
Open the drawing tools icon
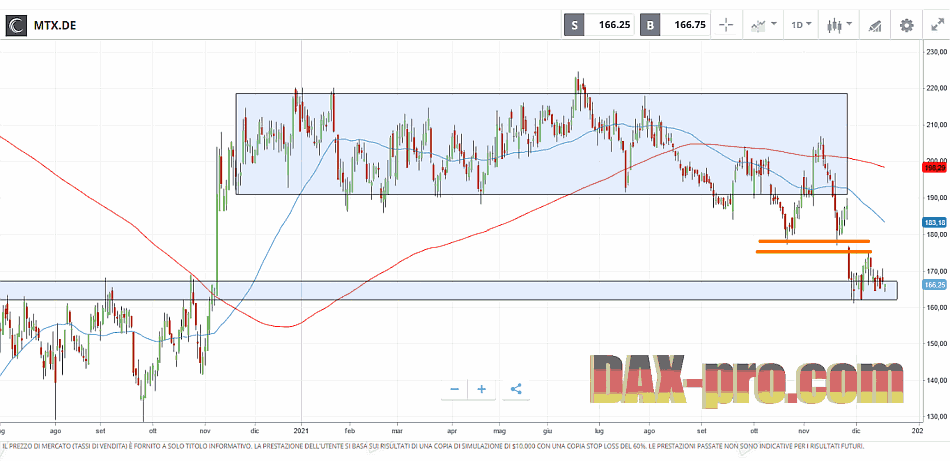[x=874, y=25]
